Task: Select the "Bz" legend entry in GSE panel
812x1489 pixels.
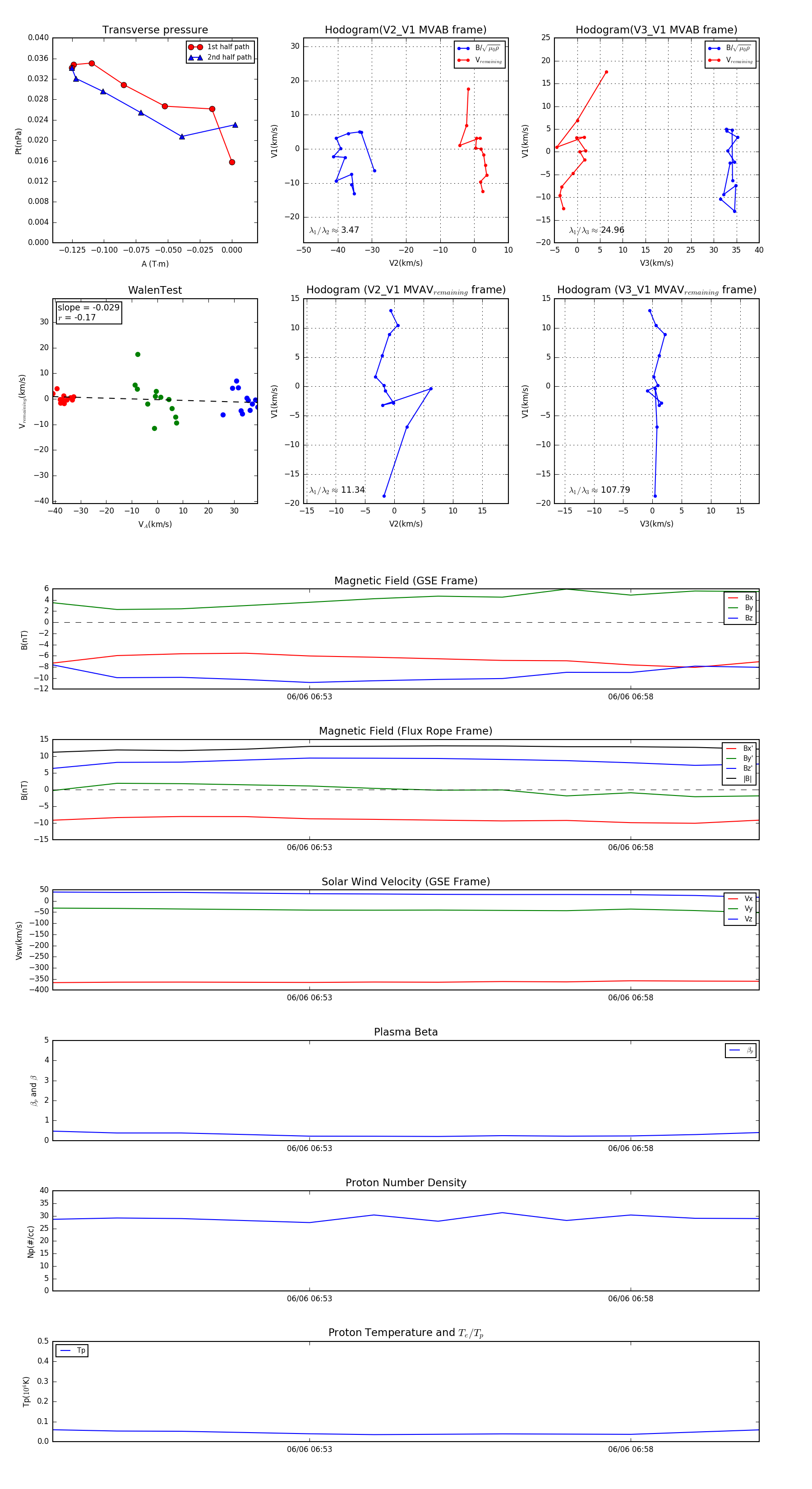Action: (740, 619)
